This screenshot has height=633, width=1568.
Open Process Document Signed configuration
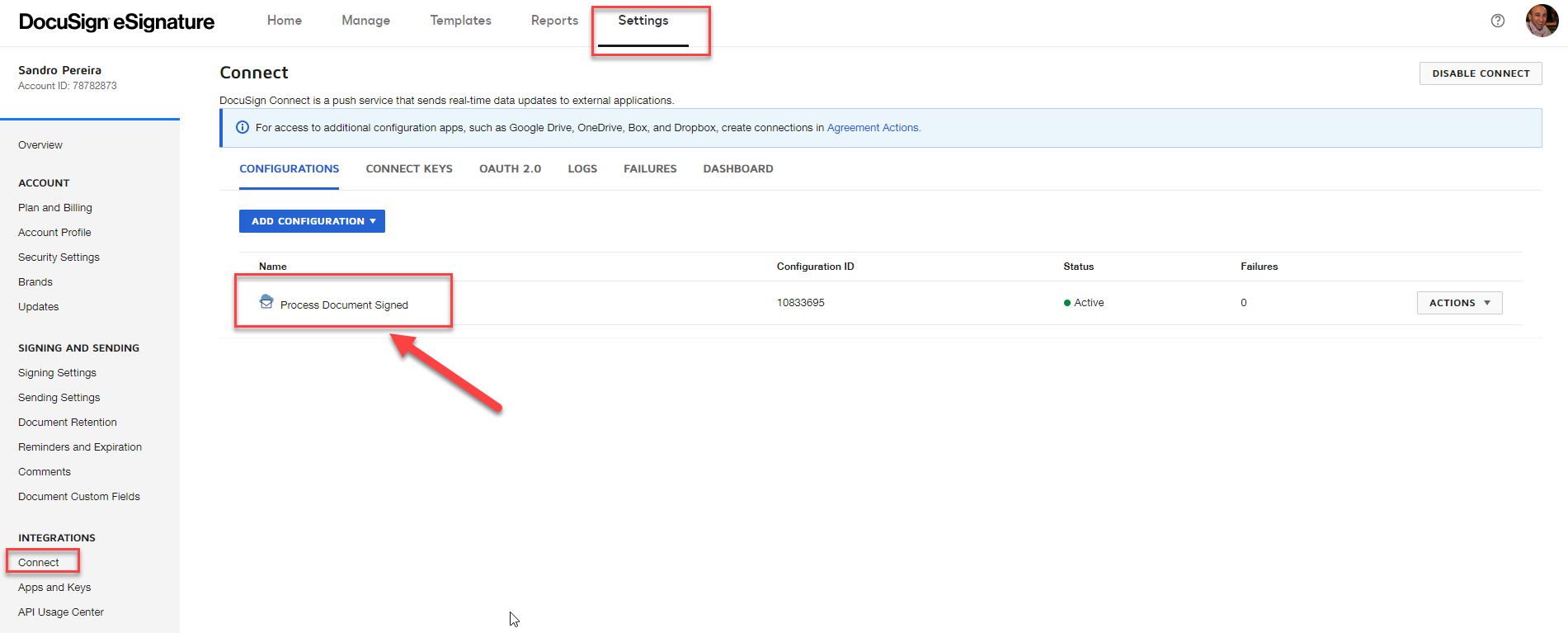pos(344,305)
